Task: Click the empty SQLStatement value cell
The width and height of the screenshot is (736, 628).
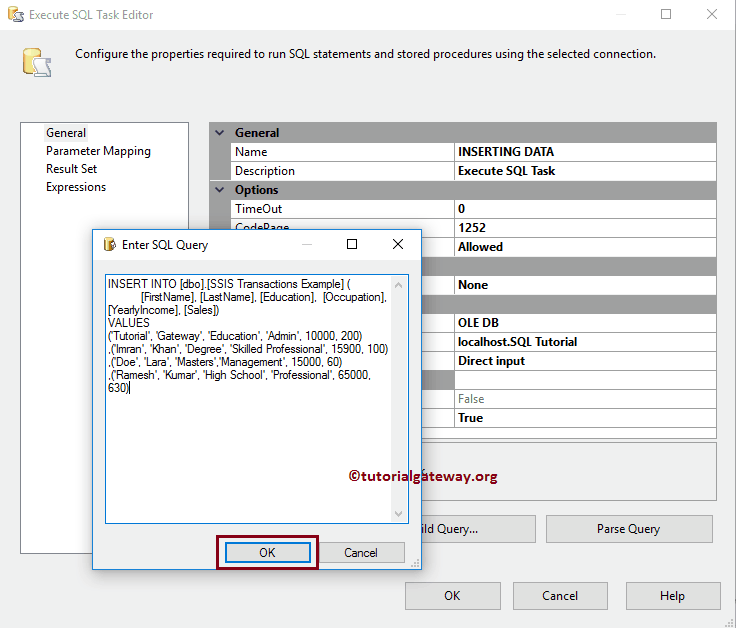Action: [585, 380]
